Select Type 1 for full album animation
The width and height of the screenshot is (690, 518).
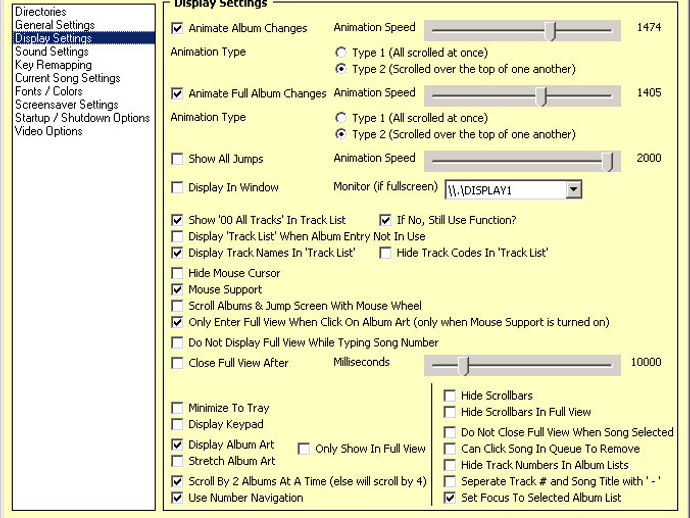[x=341, y=118]
